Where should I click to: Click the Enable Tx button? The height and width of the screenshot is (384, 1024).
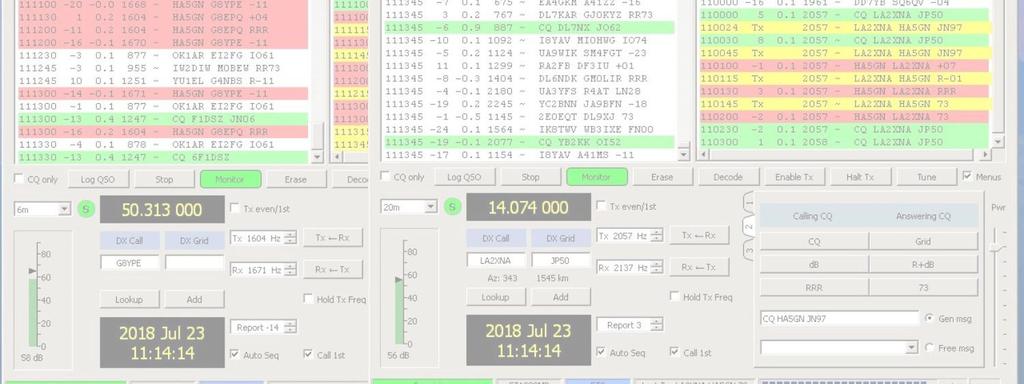point(794,177)
